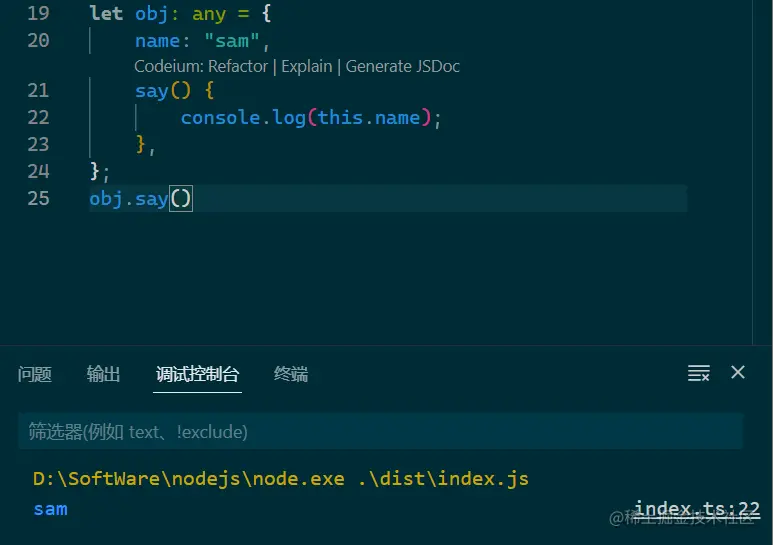Click Codeium Explain code lens

[307, 66]
